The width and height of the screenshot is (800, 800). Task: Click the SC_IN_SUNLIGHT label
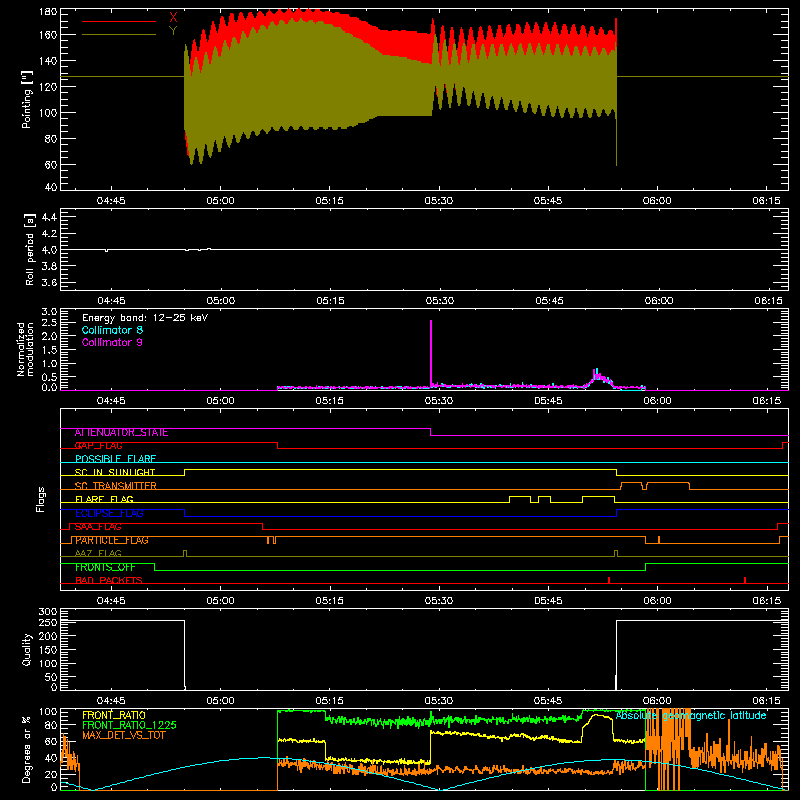pyautogui.click(x=115, y=472)
